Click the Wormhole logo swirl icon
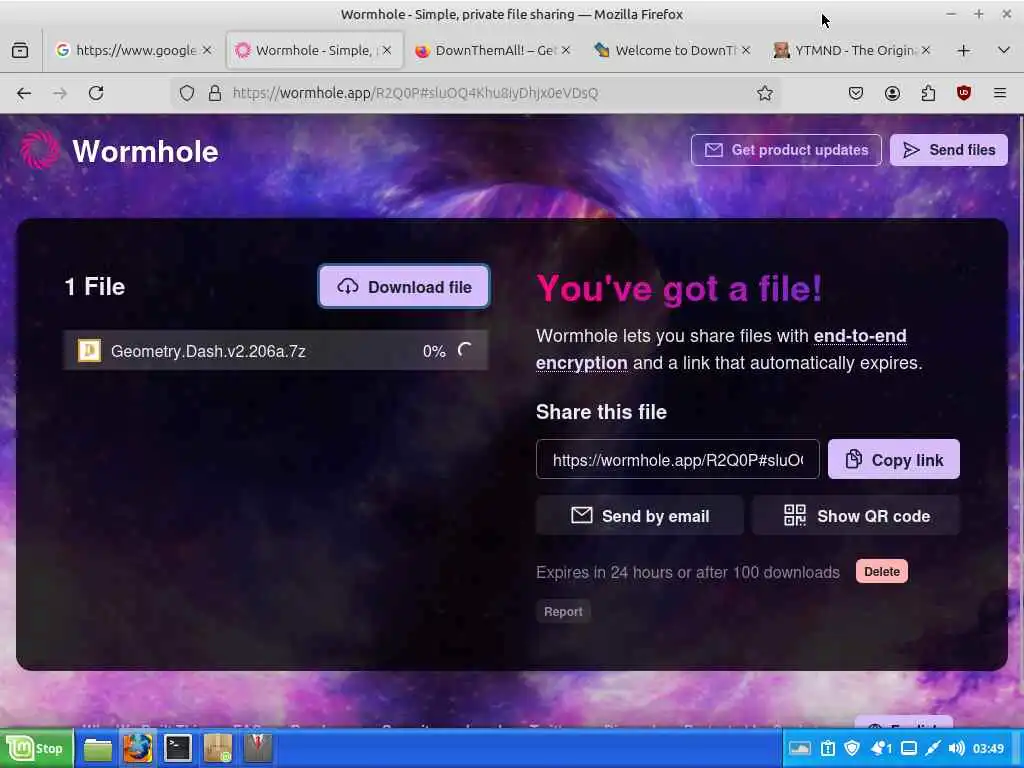 [x=39, y=150]
